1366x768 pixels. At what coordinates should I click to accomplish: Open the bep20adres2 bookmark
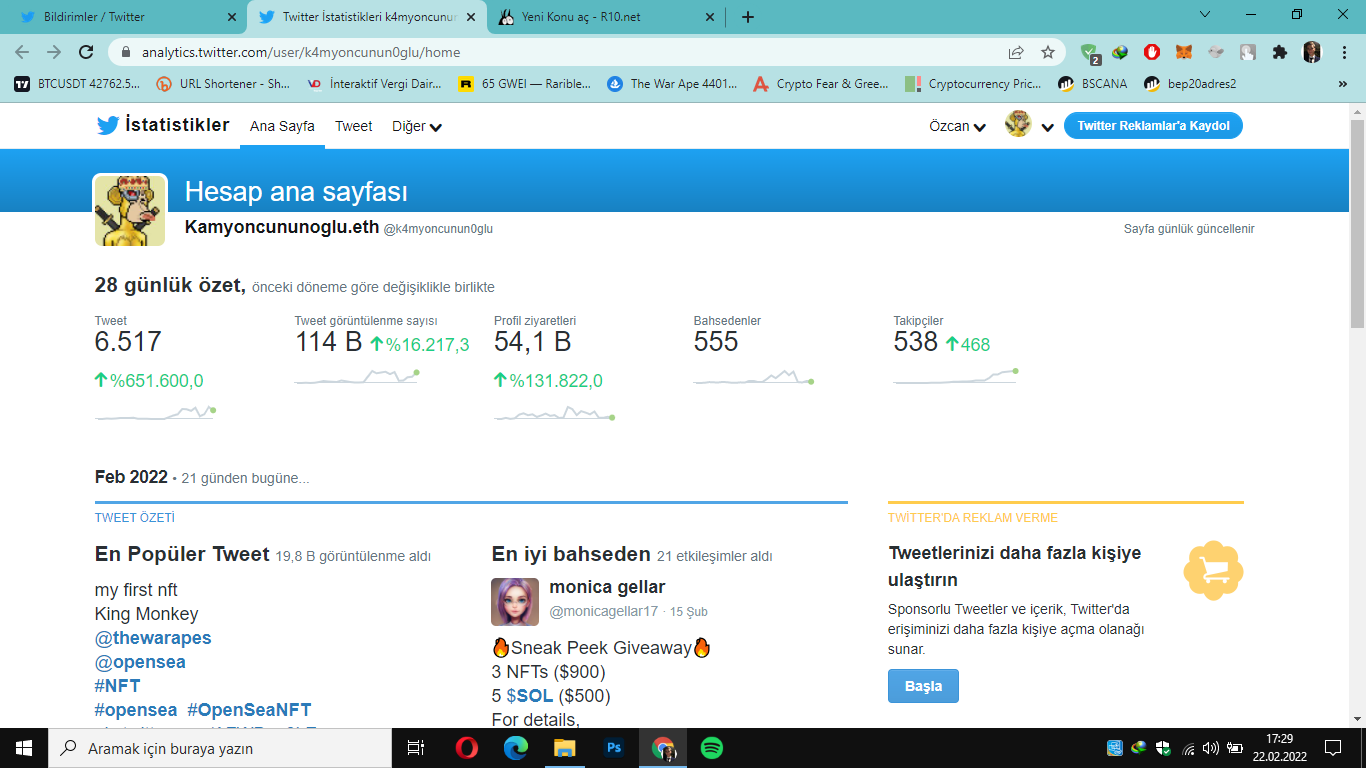[1190, 84]
